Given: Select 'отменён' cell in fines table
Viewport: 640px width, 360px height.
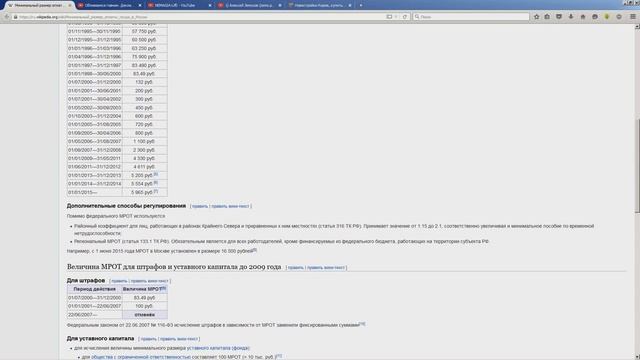Looking at the screenshot, I should (x=144, y=315).
